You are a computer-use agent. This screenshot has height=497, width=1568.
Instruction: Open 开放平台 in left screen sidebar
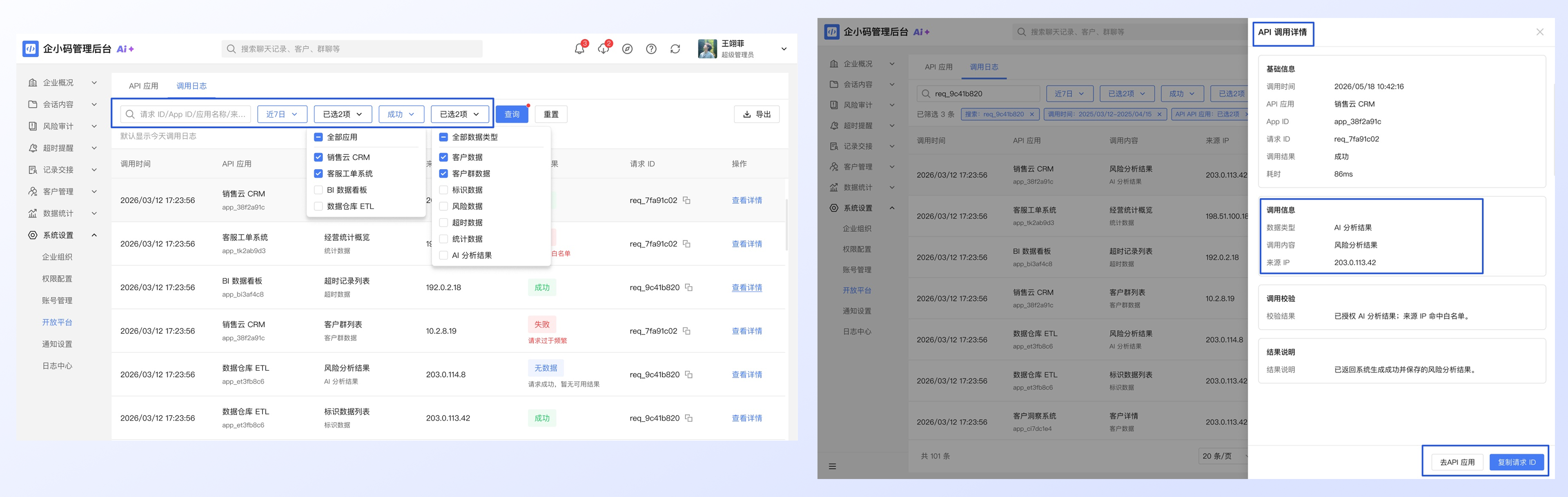point(57,322)
